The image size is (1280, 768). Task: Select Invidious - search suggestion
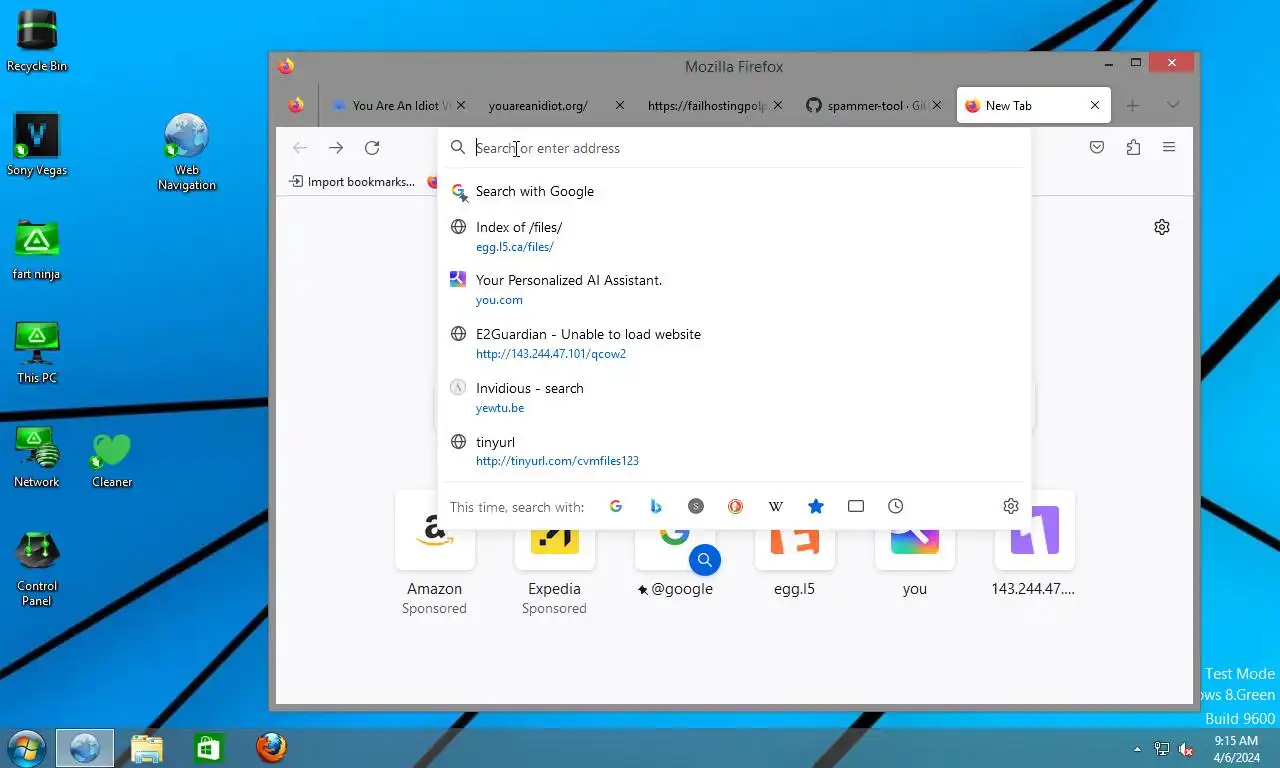(x=734, y=398)
